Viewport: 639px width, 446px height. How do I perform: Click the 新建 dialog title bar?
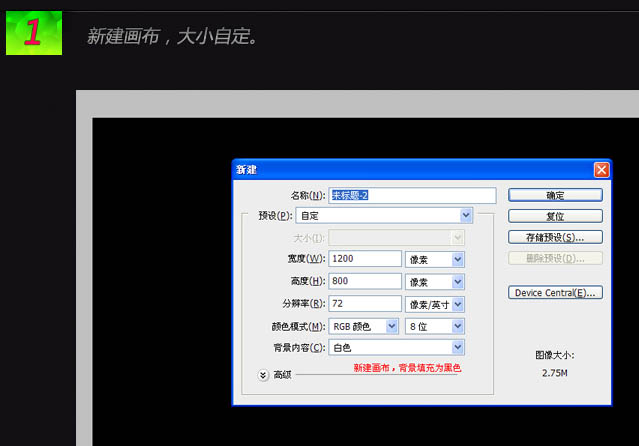pyautogui.click(x=400, y=169)
